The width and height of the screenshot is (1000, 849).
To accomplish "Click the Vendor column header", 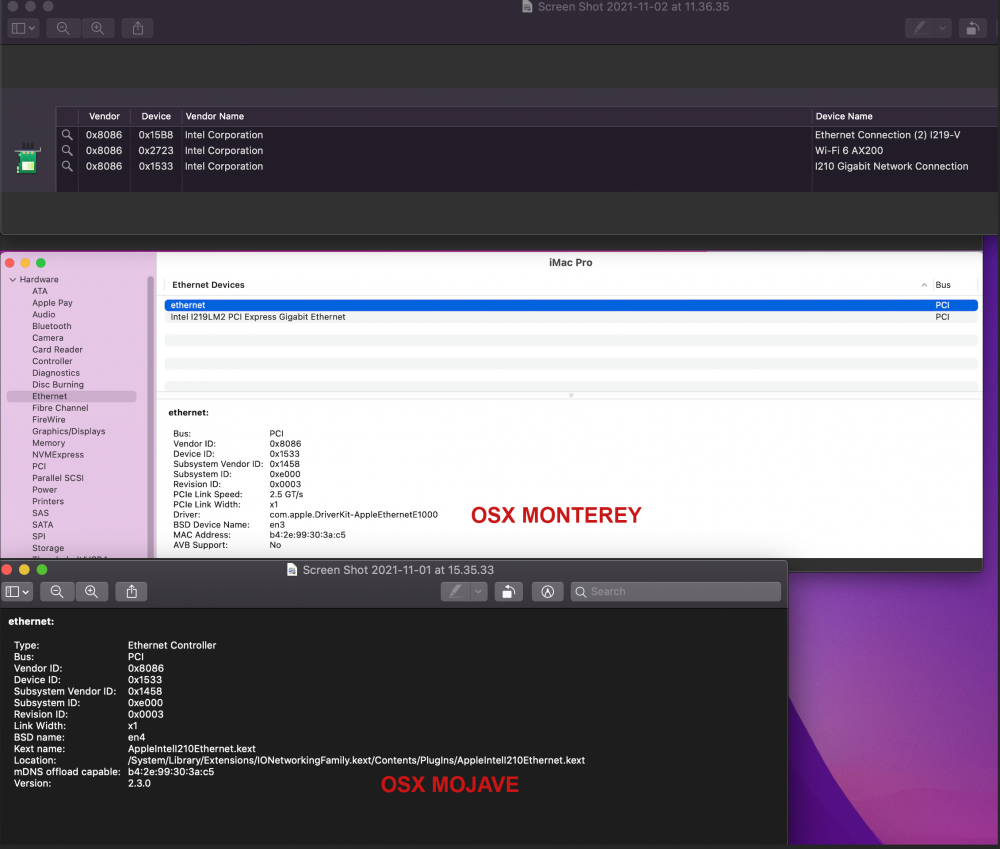I will [x=104, y=116].
